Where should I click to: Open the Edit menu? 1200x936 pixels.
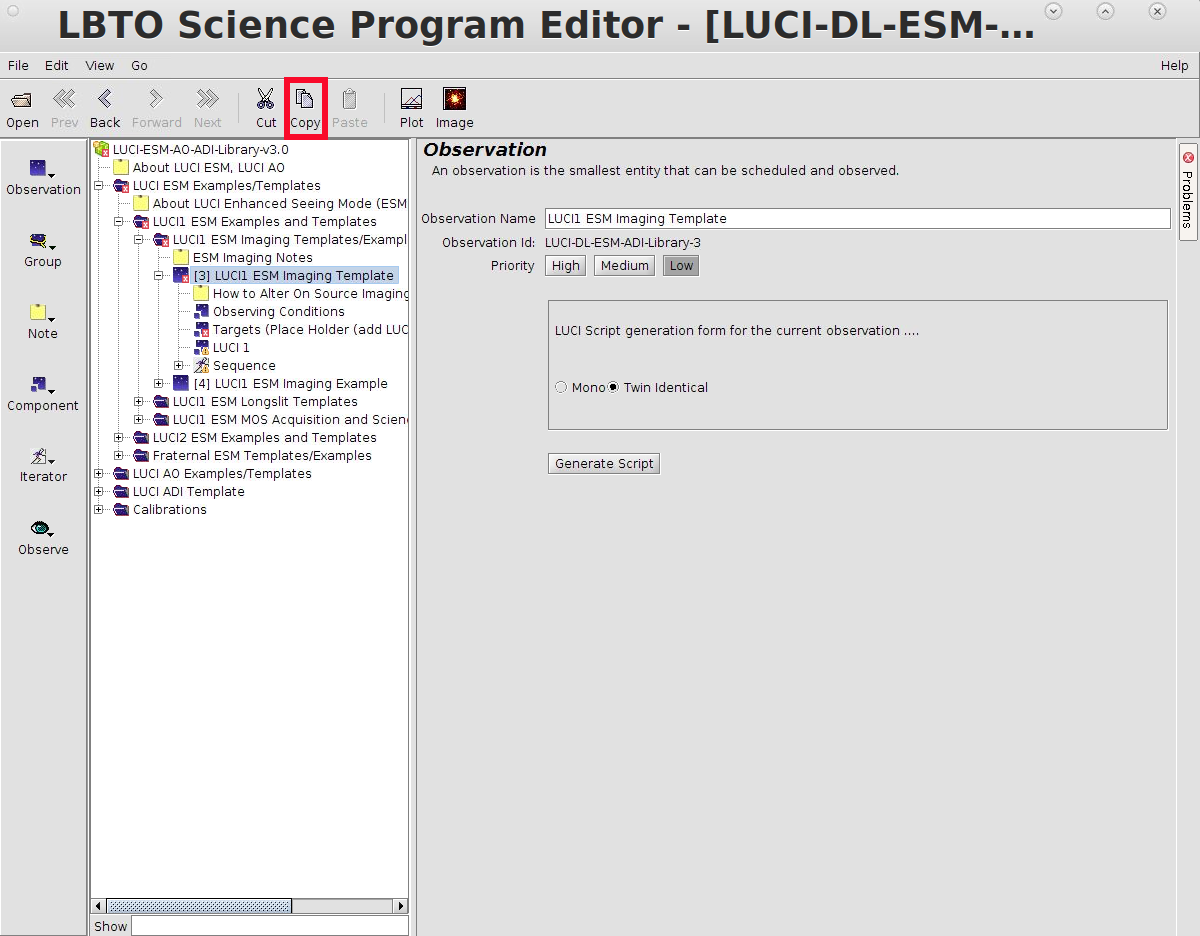[57, 65]
